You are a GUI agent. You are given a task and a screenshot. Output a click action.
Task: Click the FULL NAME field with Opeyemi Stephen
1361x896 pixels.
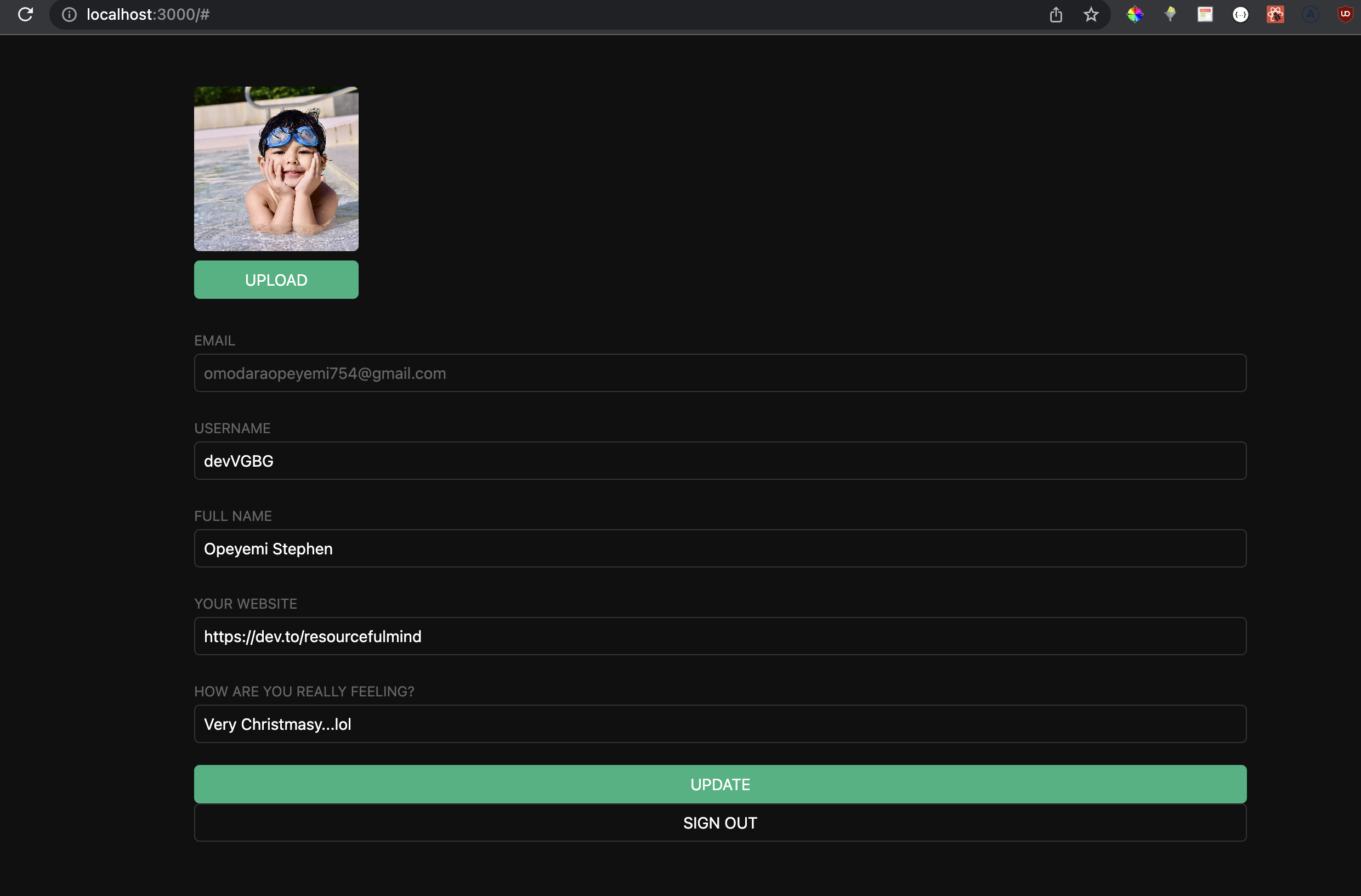pos(719,548)
